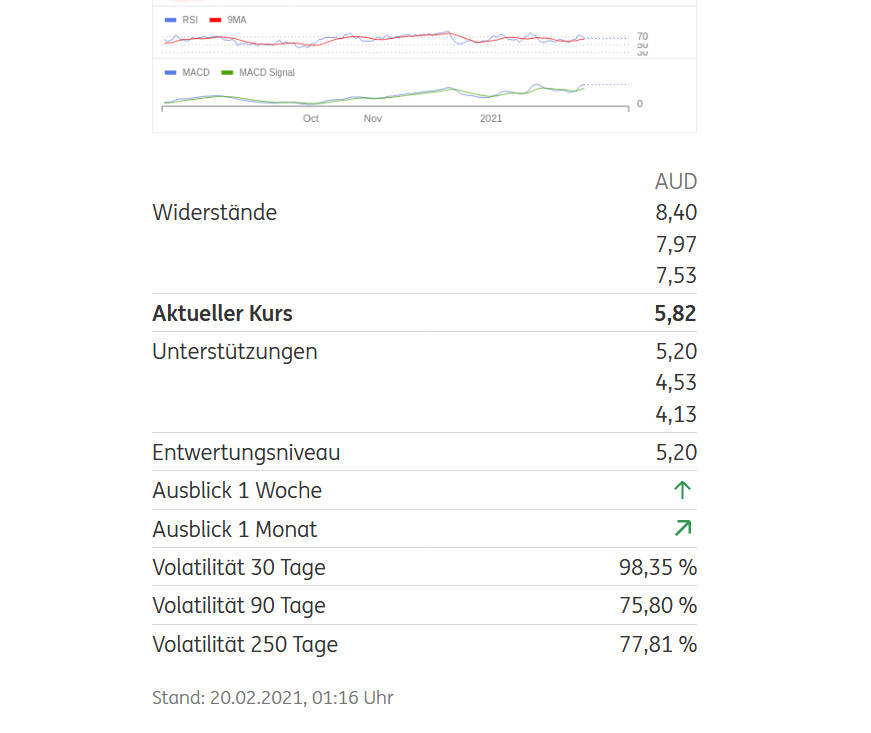Click the Volatilität 30 Tage value 98,35 %
Image resolution: width=871 pixels, height=733 pixels.
pos(658,567)
